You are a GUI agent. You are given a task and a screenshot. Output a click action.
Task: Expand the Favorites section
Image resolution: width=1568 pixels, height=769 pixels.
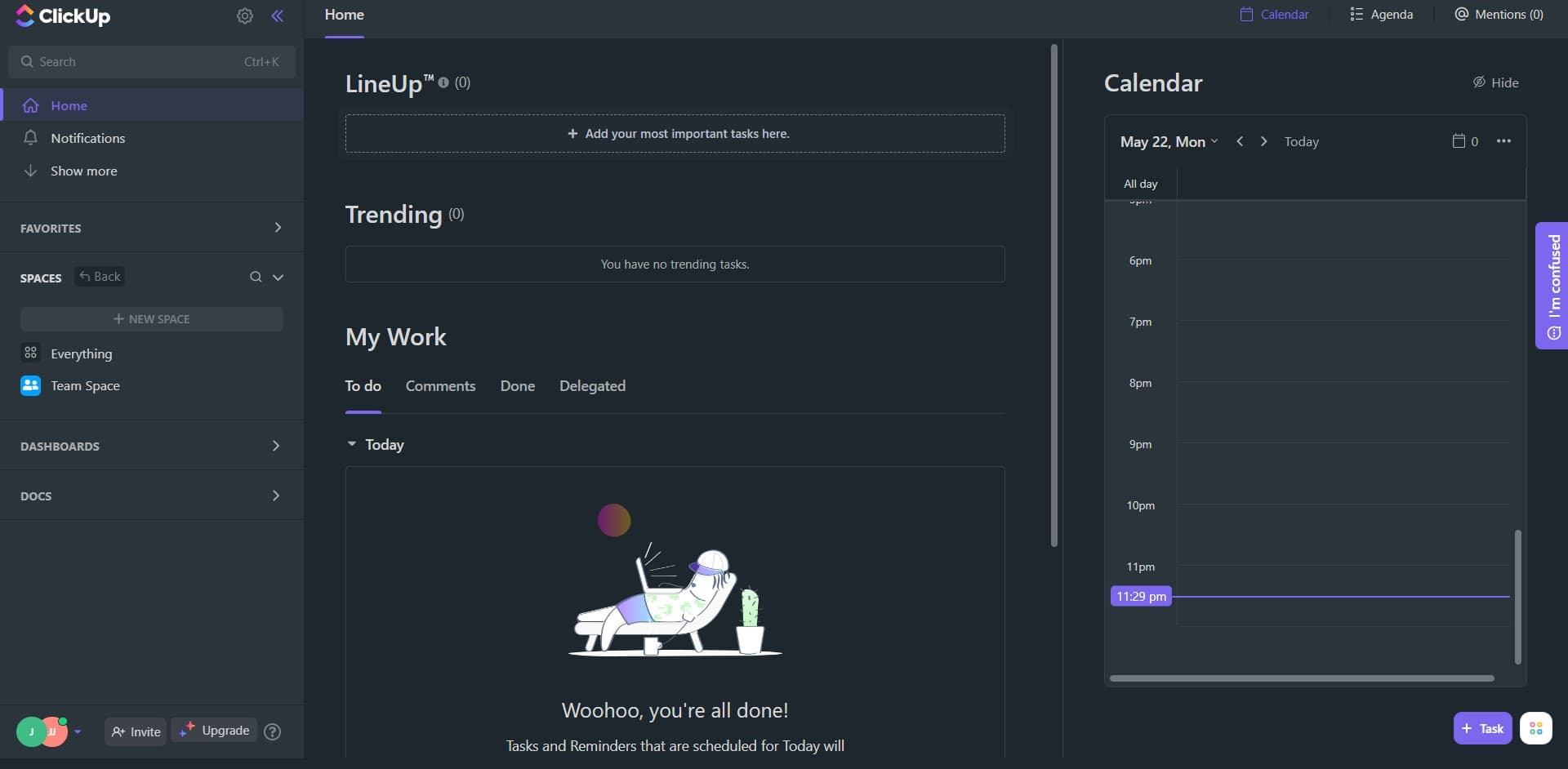[x=277, y=228]
